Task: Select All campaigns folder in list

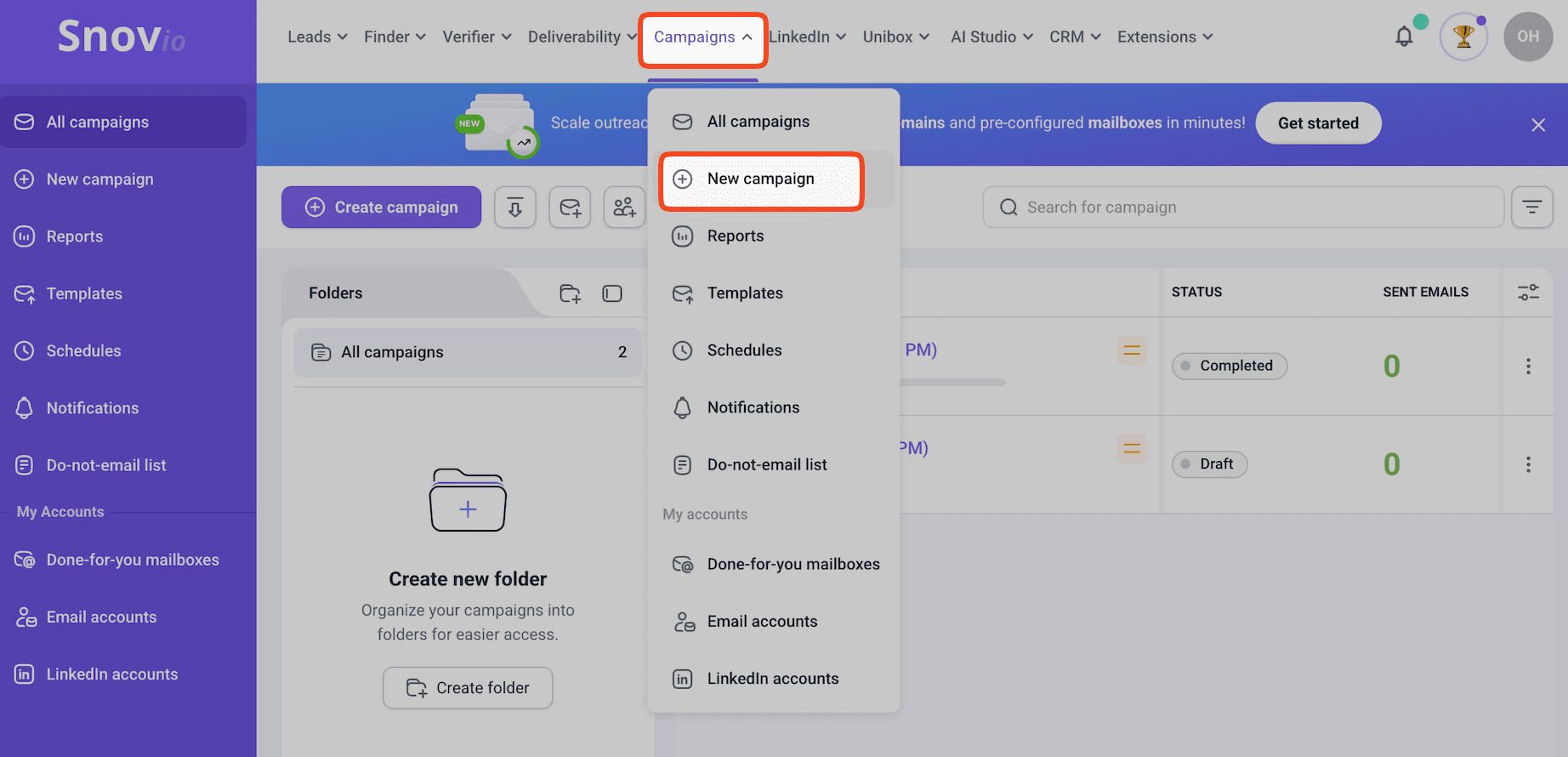Action: (x=468, y=352)
